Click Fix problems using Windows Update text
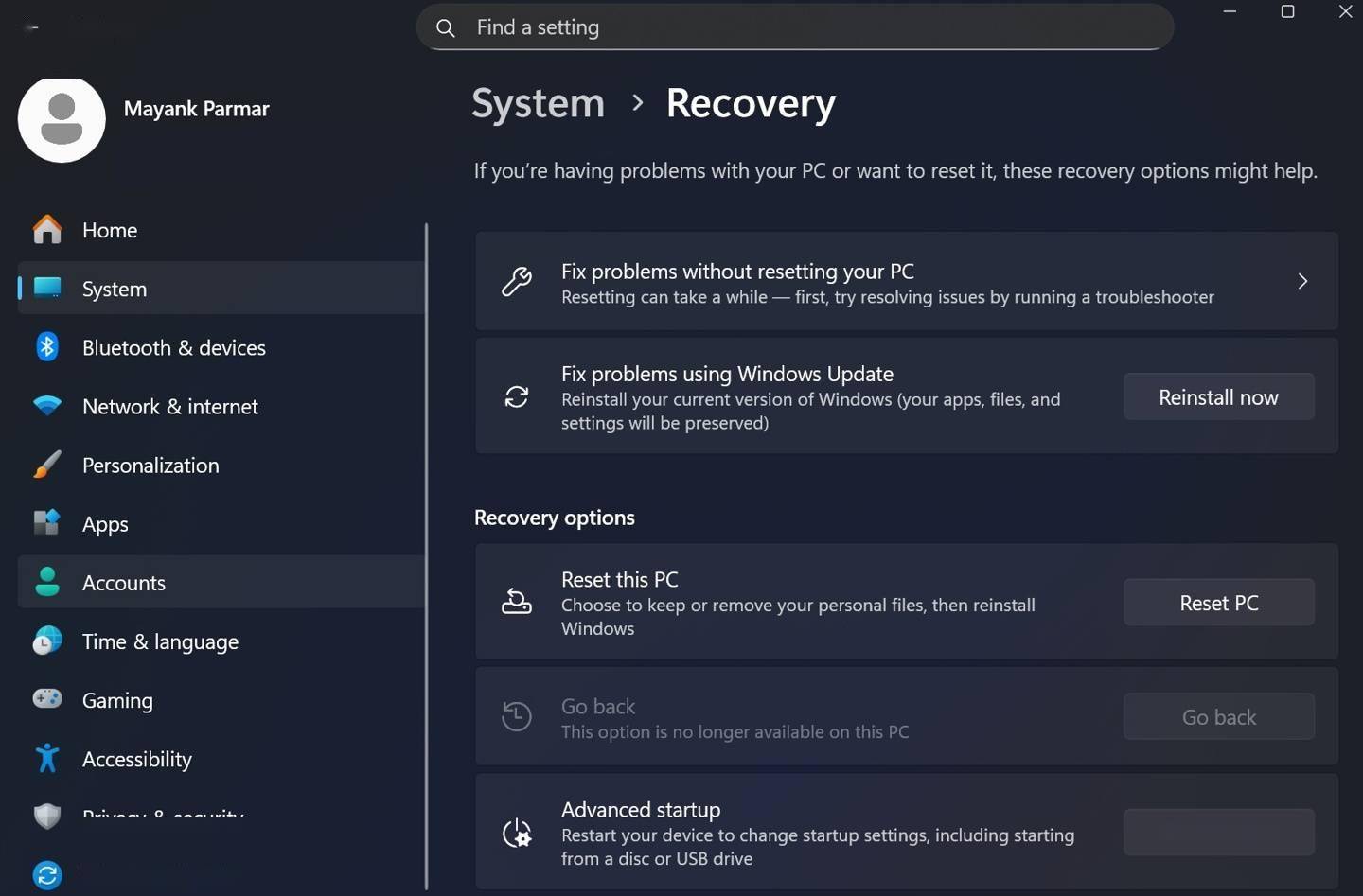Viewport: 1363px width, 896px height. click(x=727, y=374)
